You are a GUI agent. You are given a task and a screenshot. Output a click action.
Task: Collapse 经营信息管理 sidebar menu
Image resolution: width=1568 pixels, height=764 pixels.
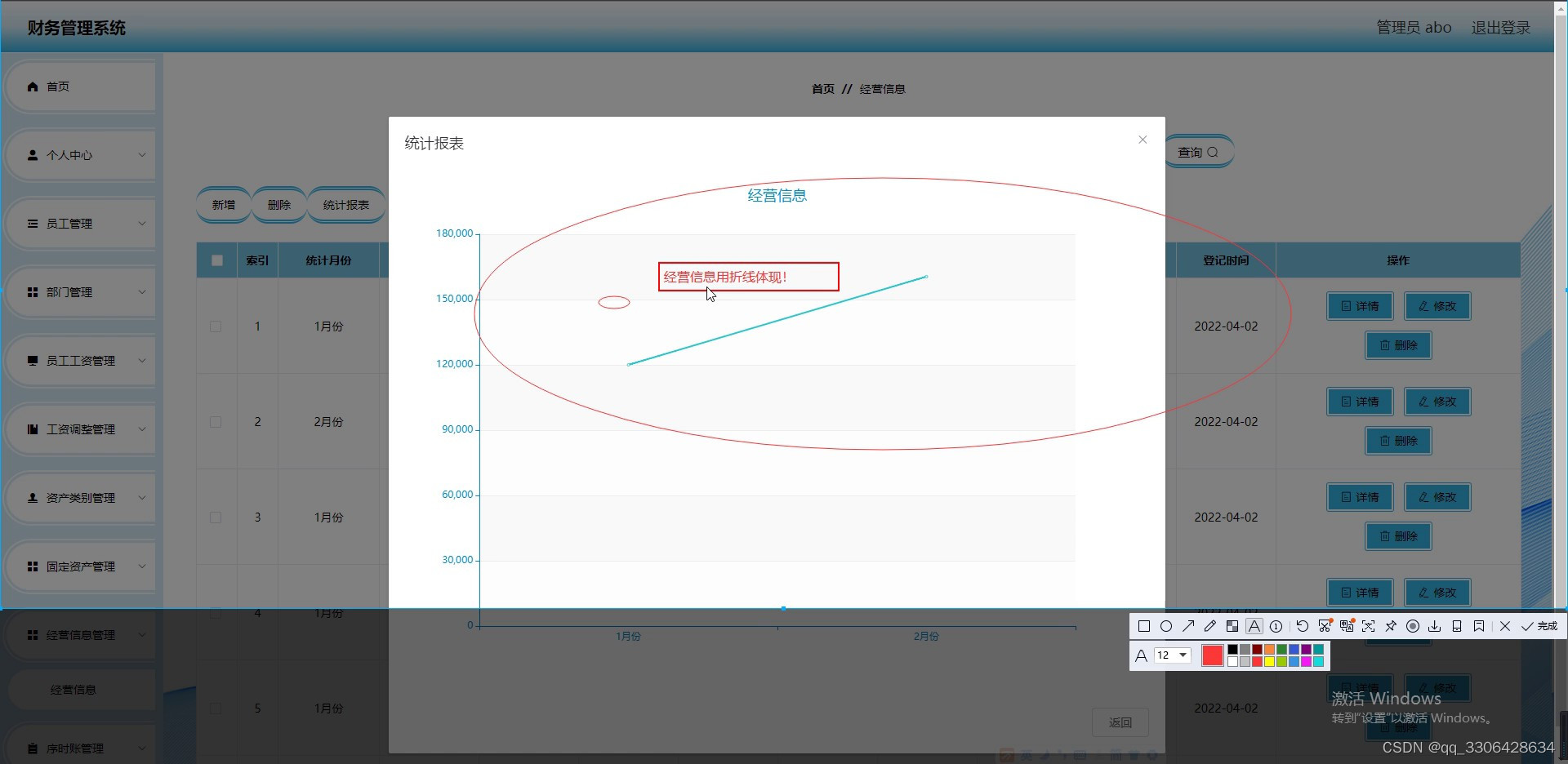point(80,635)
